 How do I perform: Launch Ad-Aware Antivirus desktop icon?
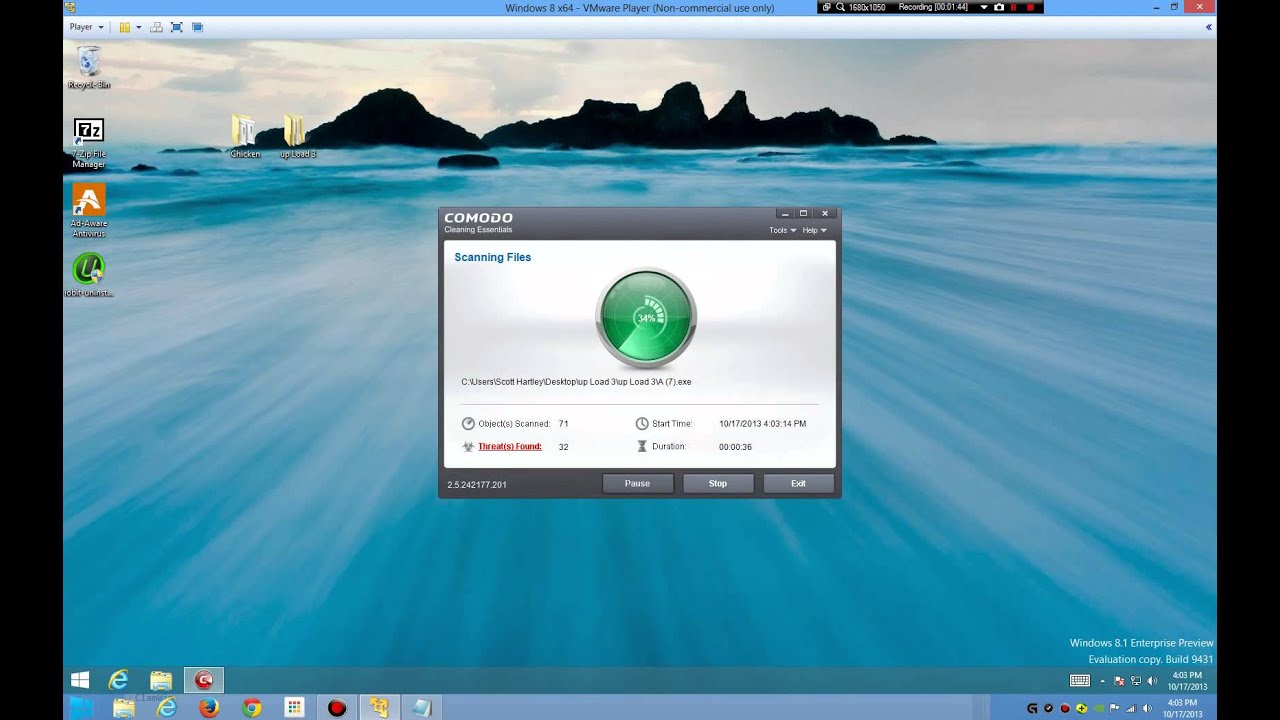89,211
